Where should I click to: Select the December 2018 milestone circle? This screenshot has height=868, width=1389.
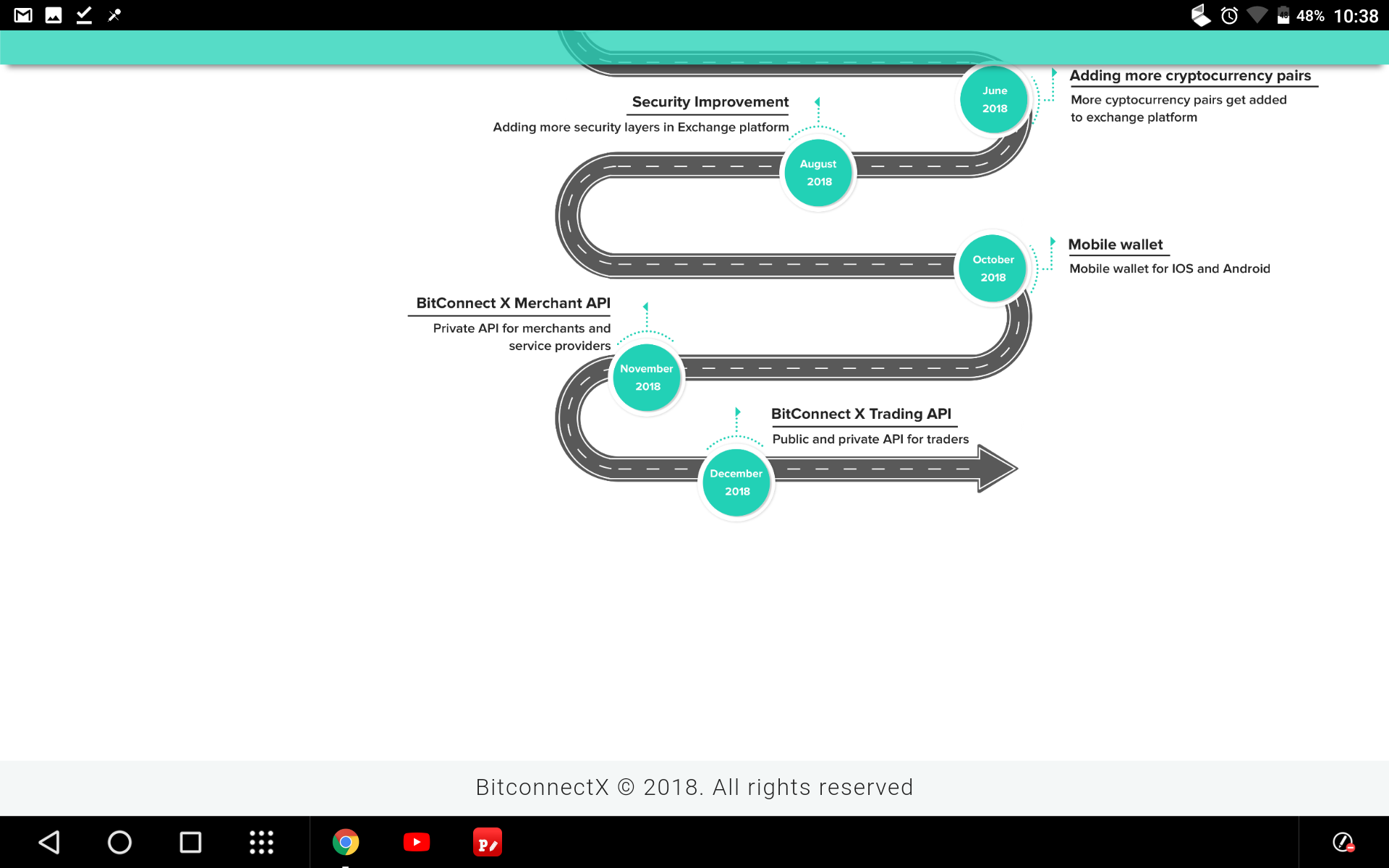click(x=736, y=482)
